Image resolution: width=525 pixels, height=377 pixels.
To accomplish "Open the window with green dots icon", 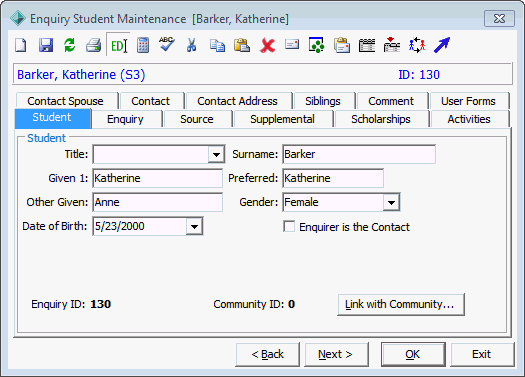I will click(x=316, y=45).
